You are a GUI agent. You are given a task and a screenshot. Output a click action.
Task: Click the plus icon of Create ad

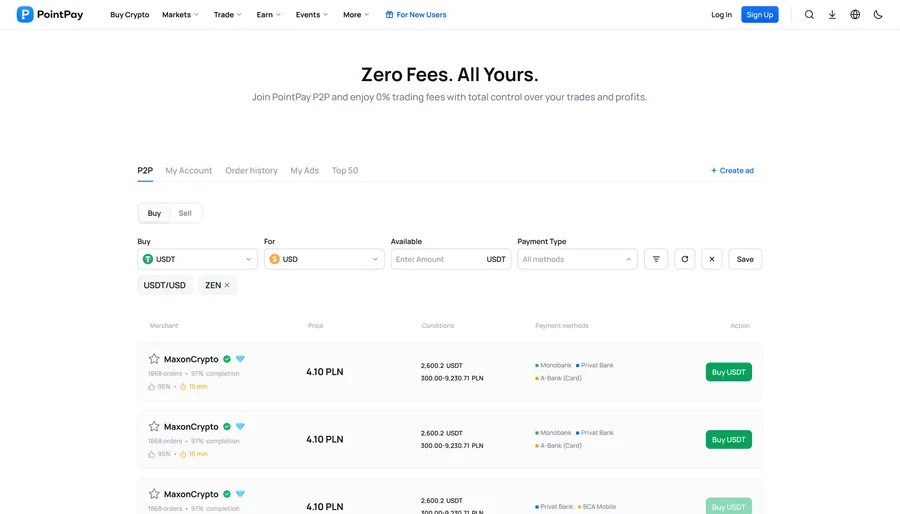tap(713, 170)
